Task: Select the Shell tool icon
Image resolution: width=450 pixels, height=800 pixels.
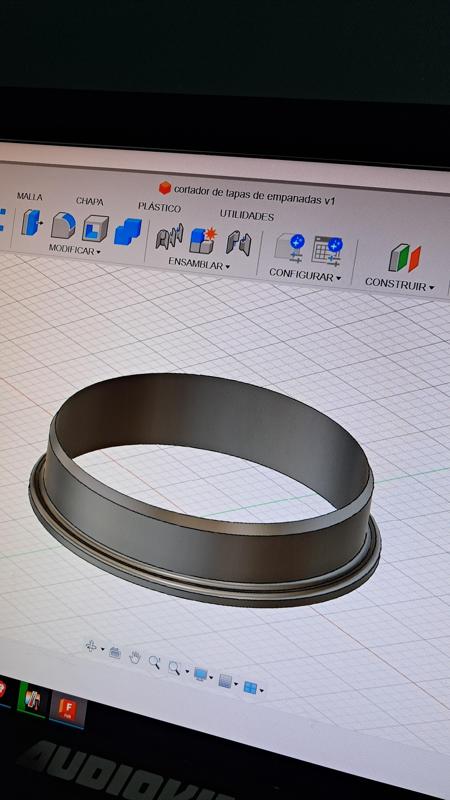Action: point(95,228)
